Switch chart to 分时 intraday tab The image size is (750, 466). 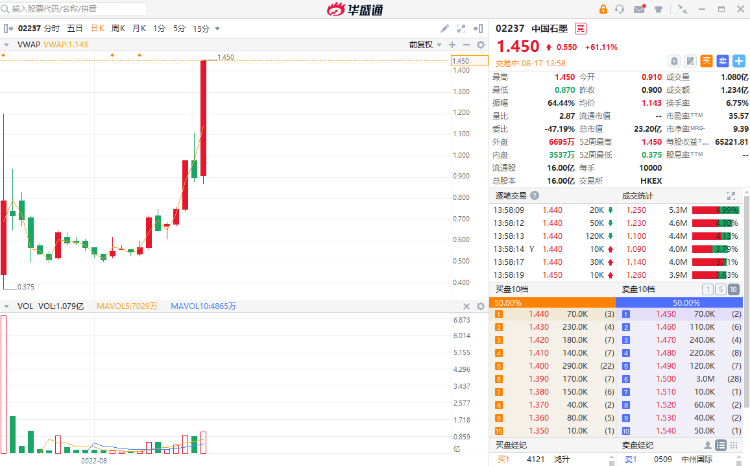coord(52,29)
